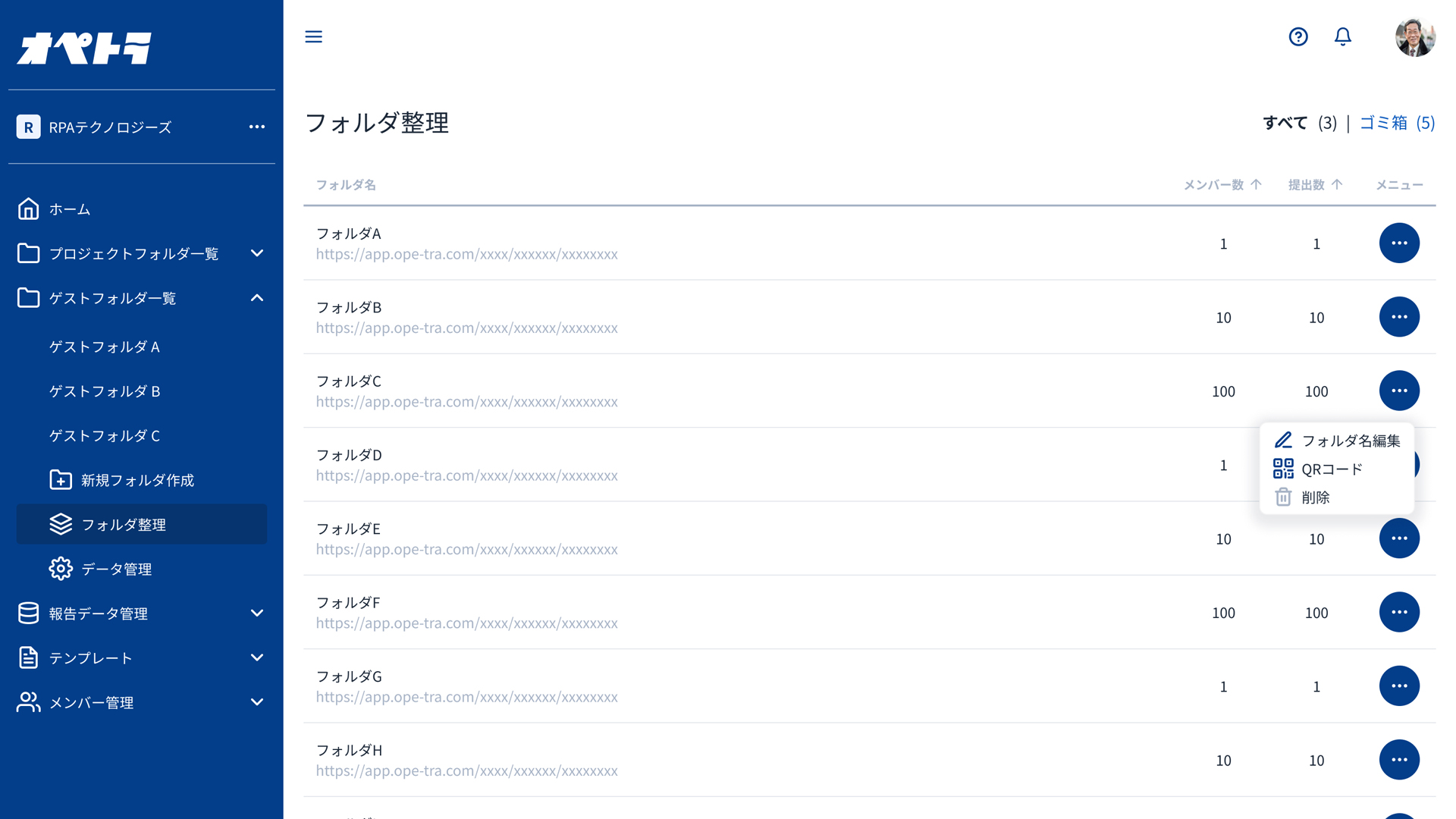
Task: Open the hamburger menu icon
Action: click(x=313, y=36)
